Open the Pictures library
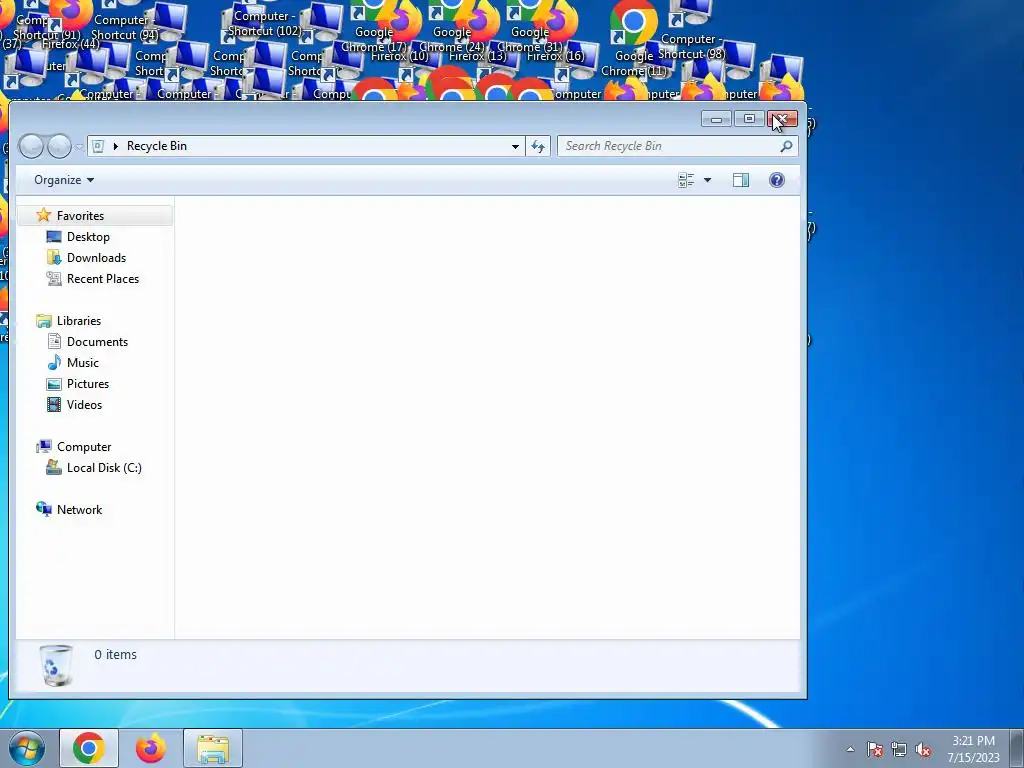 (x=88, y=383)
